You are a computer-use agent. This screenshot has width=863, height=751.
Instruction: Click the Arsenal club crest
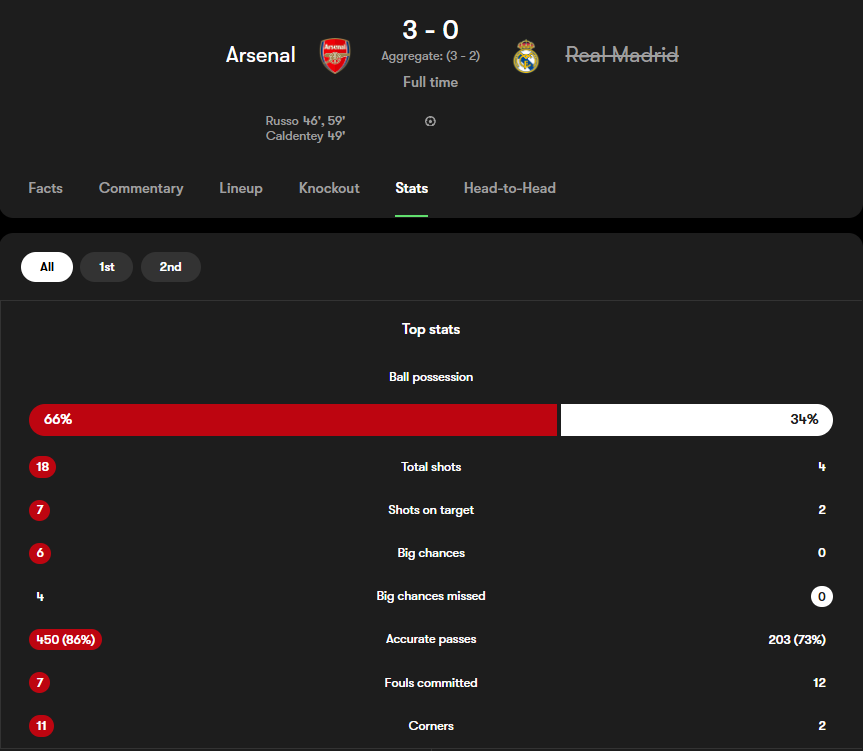335,56
